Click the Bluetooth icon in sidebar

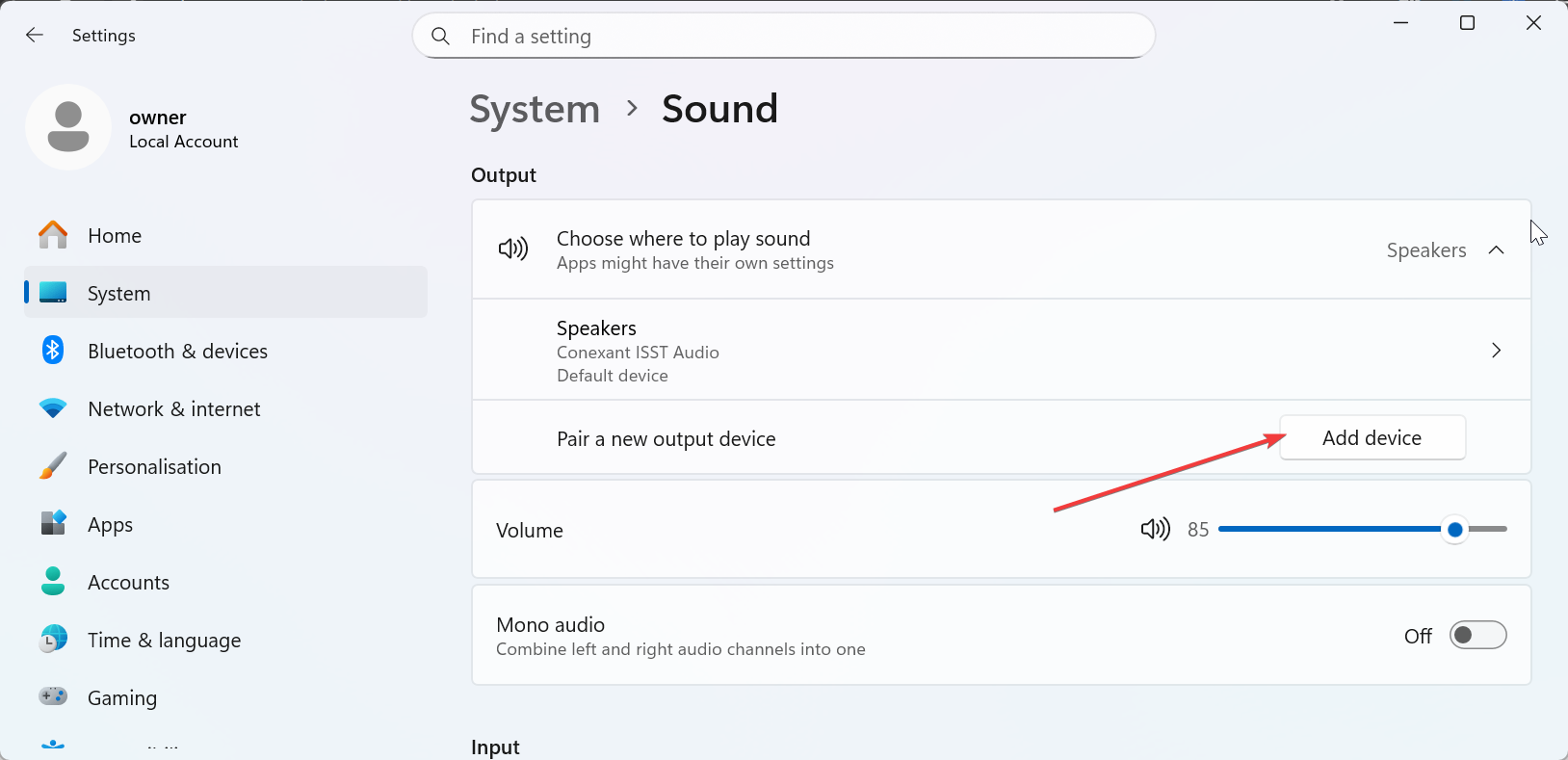(53, 351)
